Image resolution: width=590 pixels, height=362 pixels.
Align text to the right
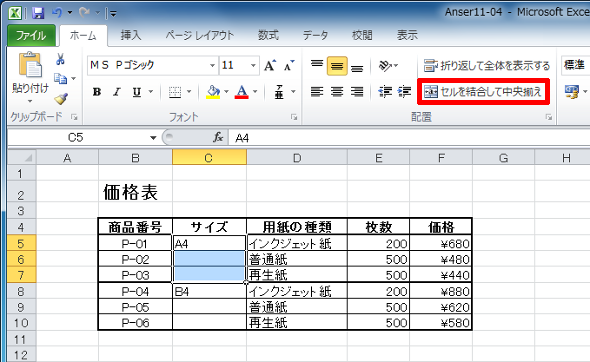click(357, 92)
